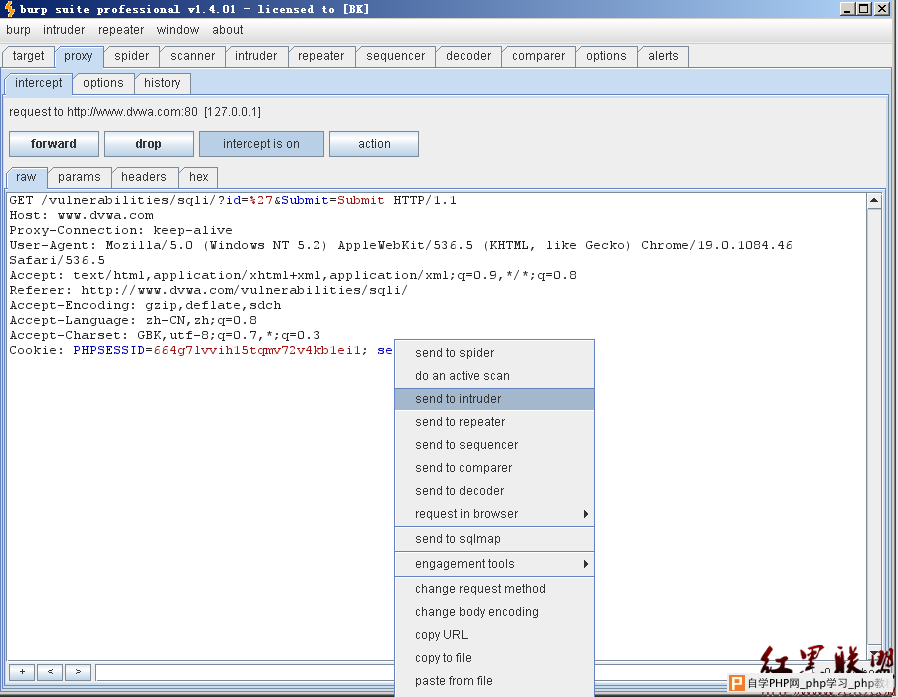Screen dimensions: 898x697
Task: Open the window menu
Action: (178, 30)
